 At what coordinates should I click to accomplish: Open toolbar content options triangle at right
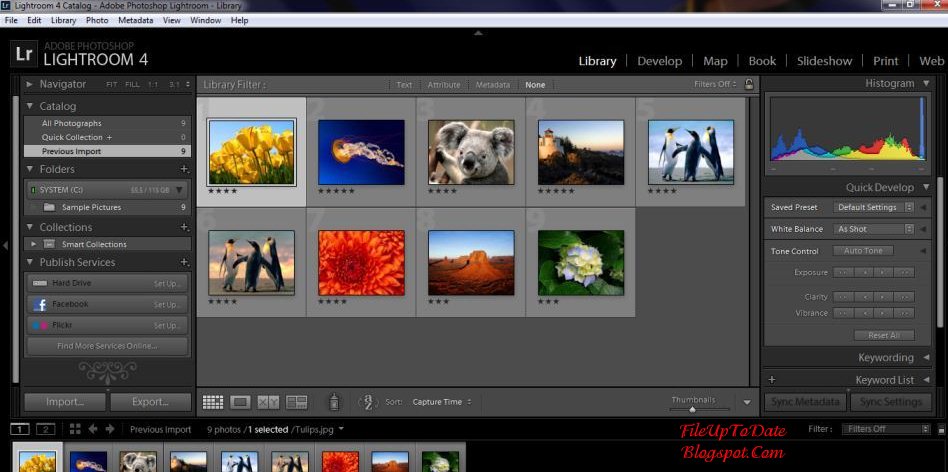point(747,402)
